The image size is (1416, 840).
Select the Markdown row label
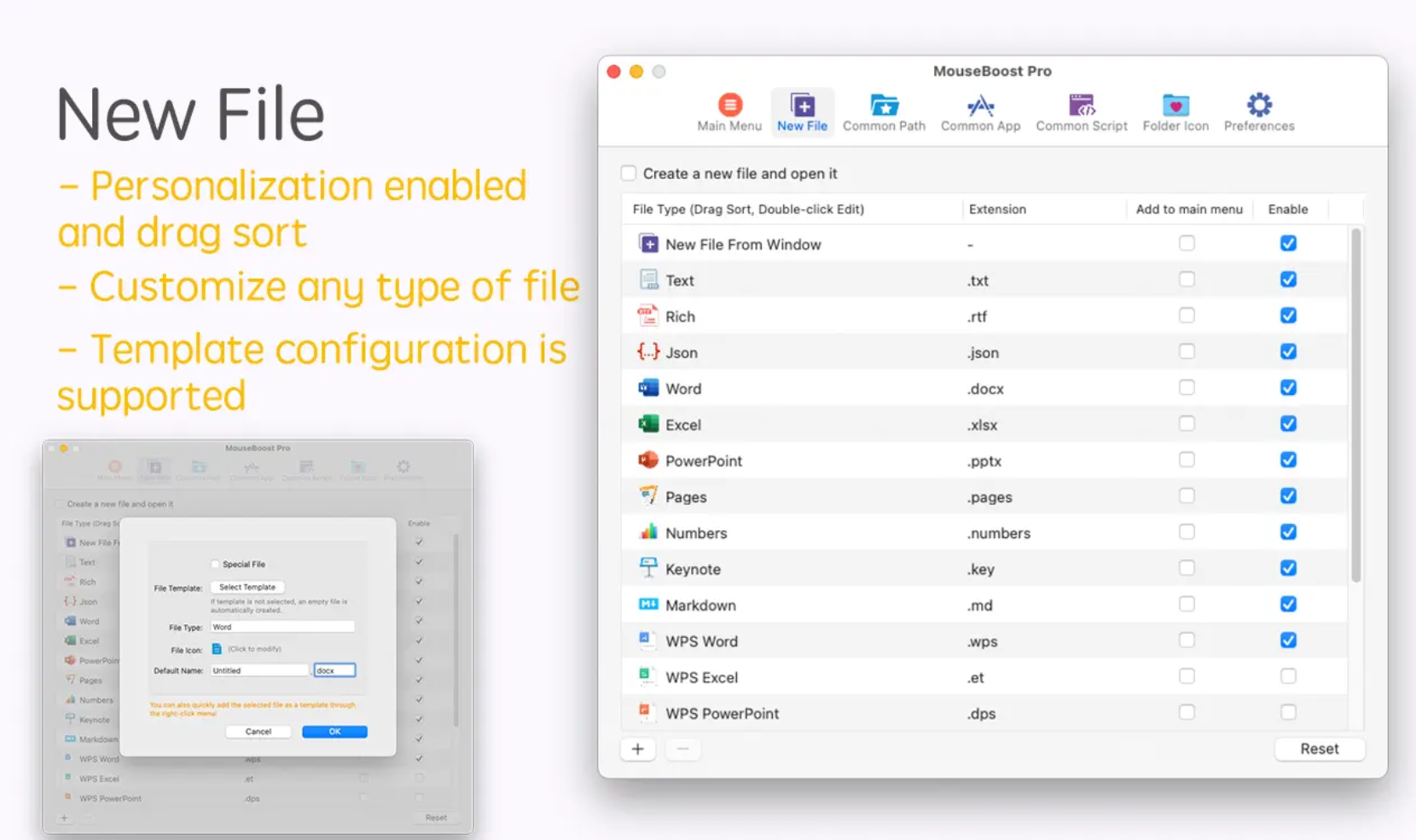click(700, 605)
